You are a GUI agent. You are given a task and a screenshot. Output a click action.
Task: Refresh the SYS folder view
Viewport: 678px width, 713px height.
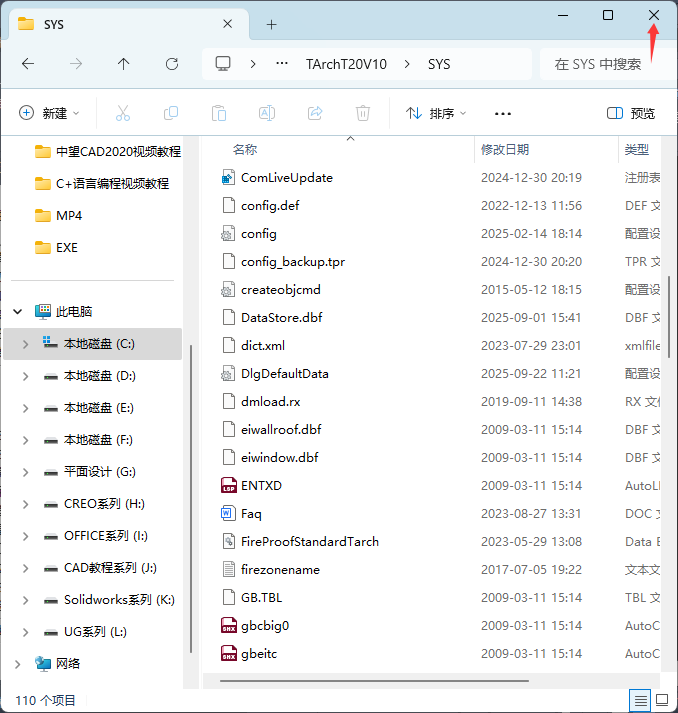pyautogui.click(x=172, y=64)
